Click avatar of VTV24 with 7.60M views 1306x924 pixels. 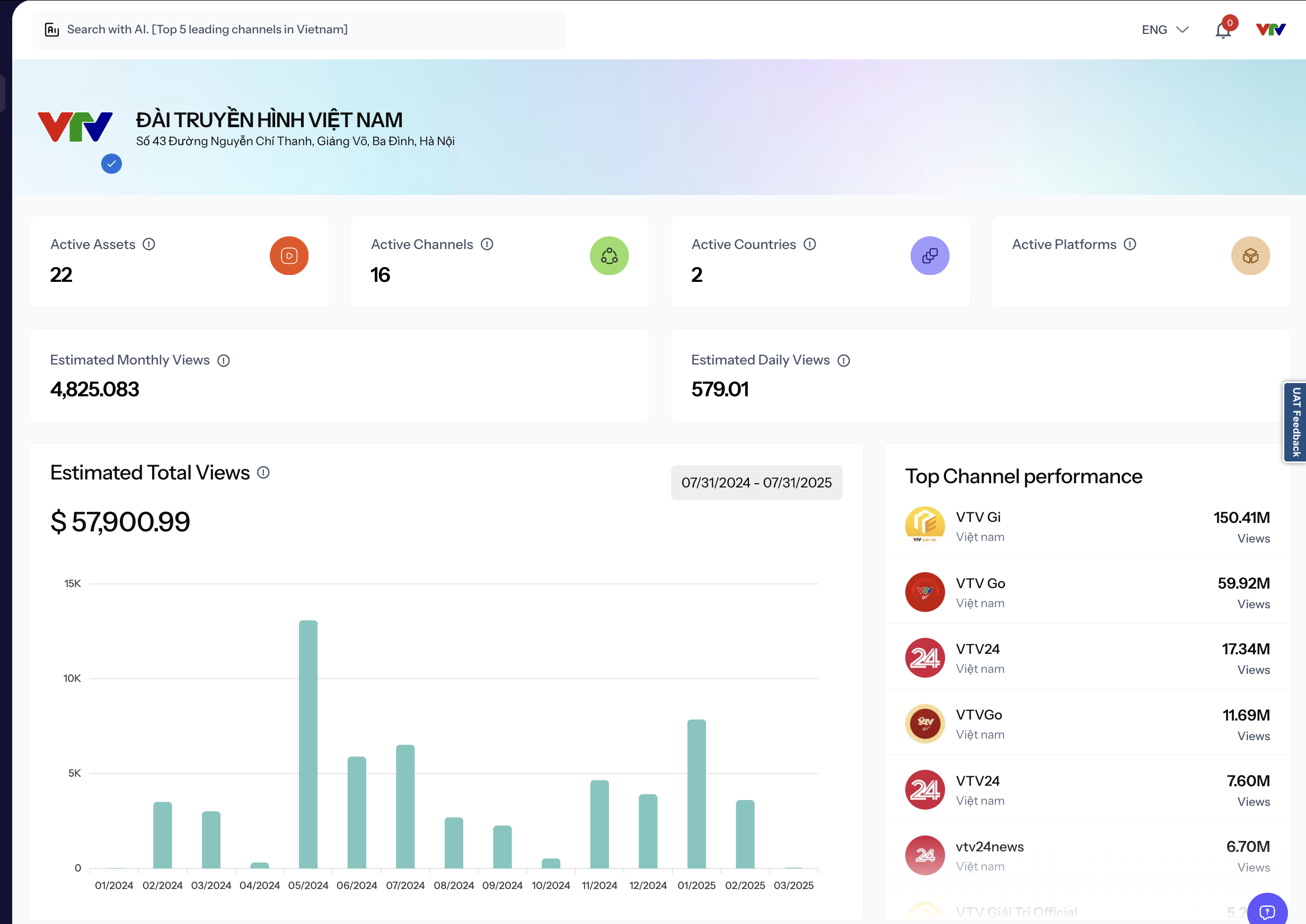pyautogui.click(x=925, y=790)
